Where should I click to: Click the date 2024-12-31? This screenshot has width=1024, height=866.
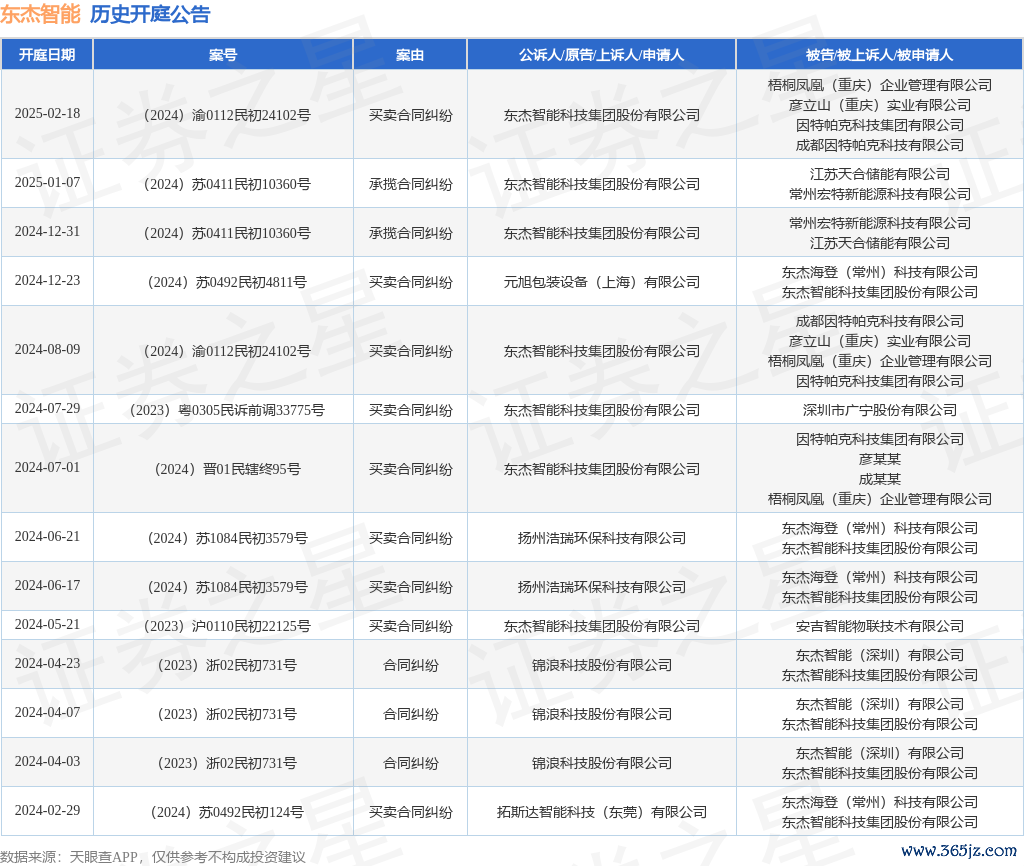[47, 232]
